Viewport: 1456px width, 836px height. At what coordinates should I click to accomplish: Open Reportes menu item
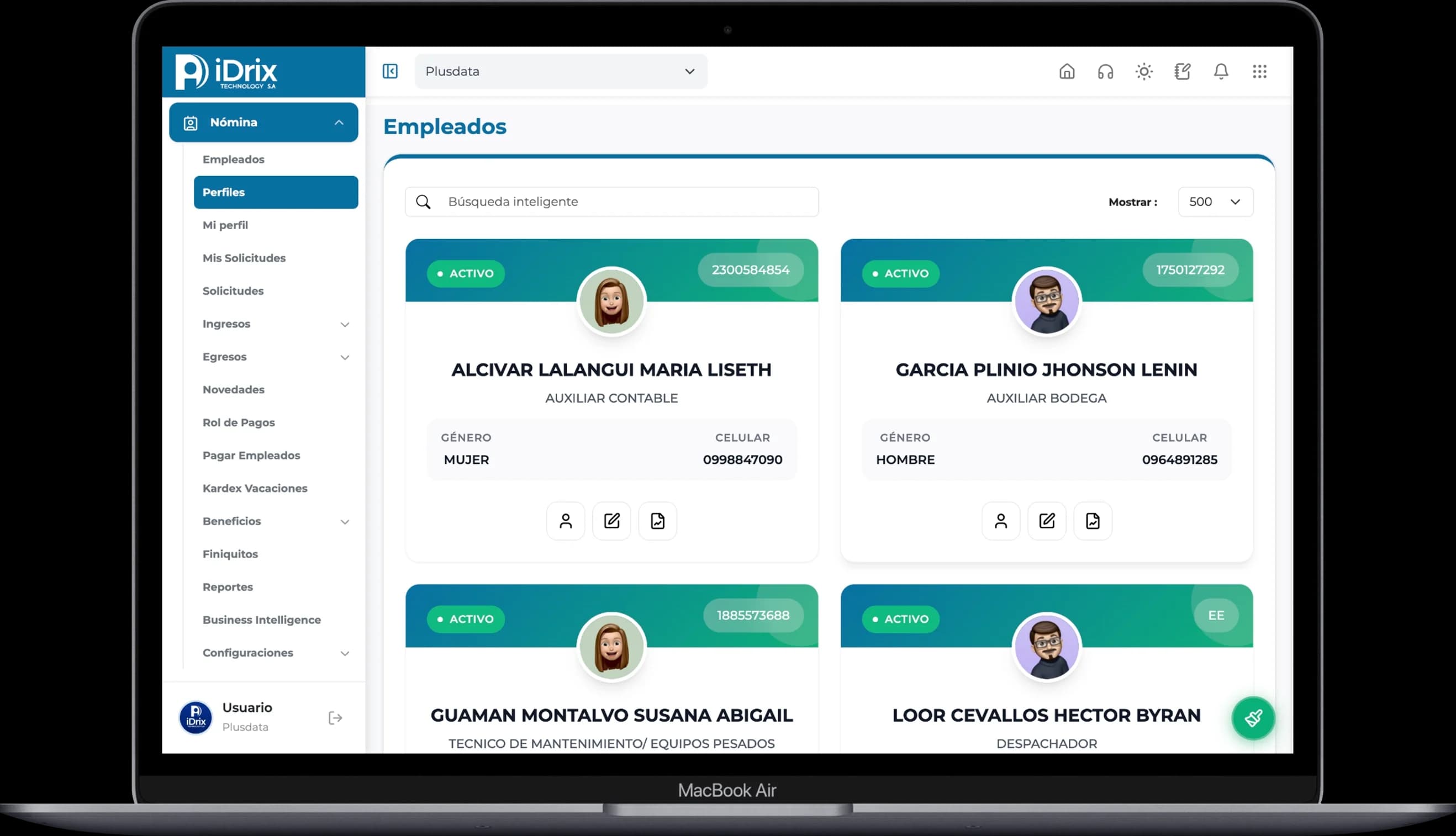pyautogui.click(x=228, y=587)
